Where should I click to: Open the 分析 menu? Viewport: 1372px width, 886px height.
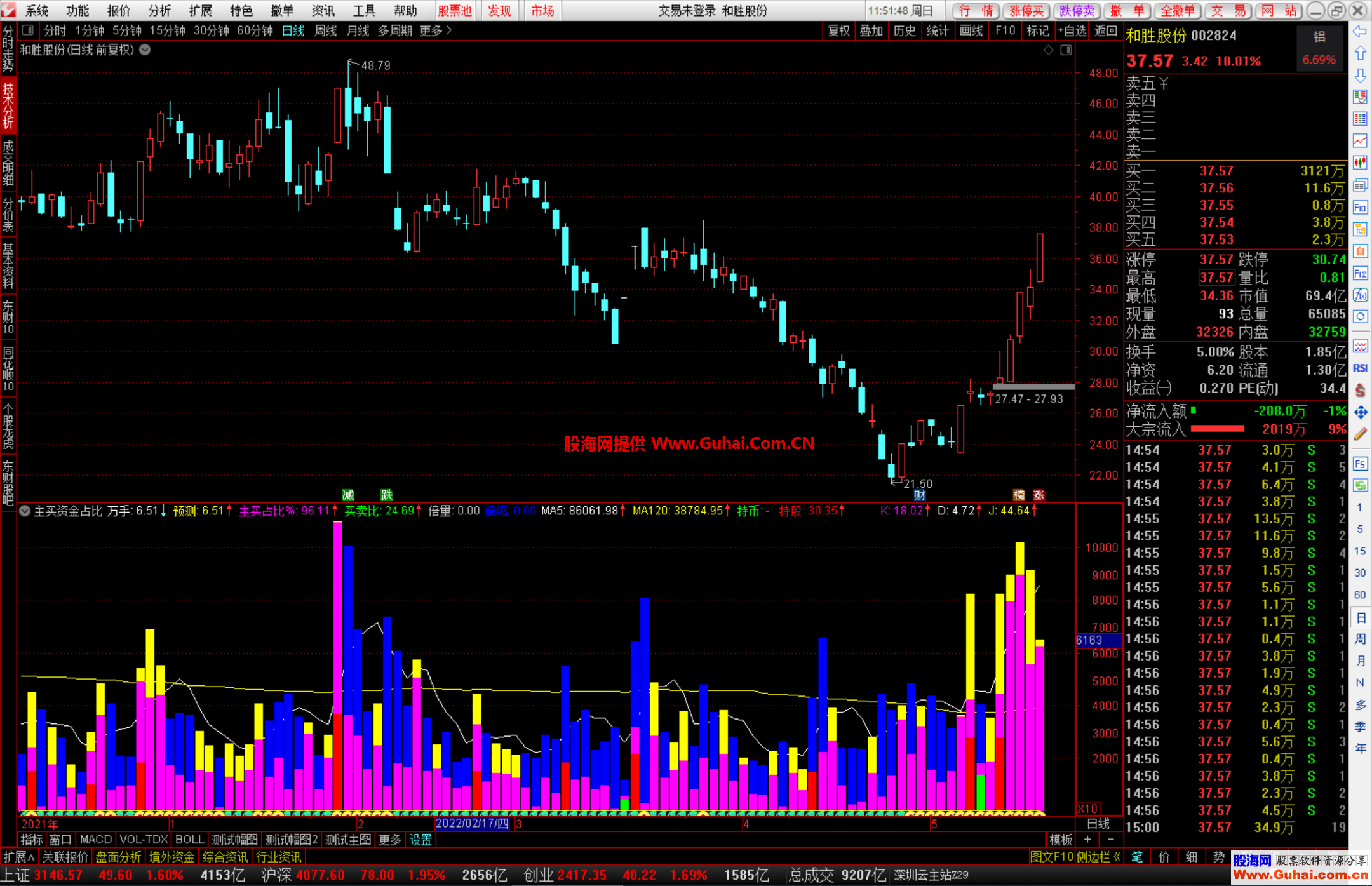pos(159,11)
